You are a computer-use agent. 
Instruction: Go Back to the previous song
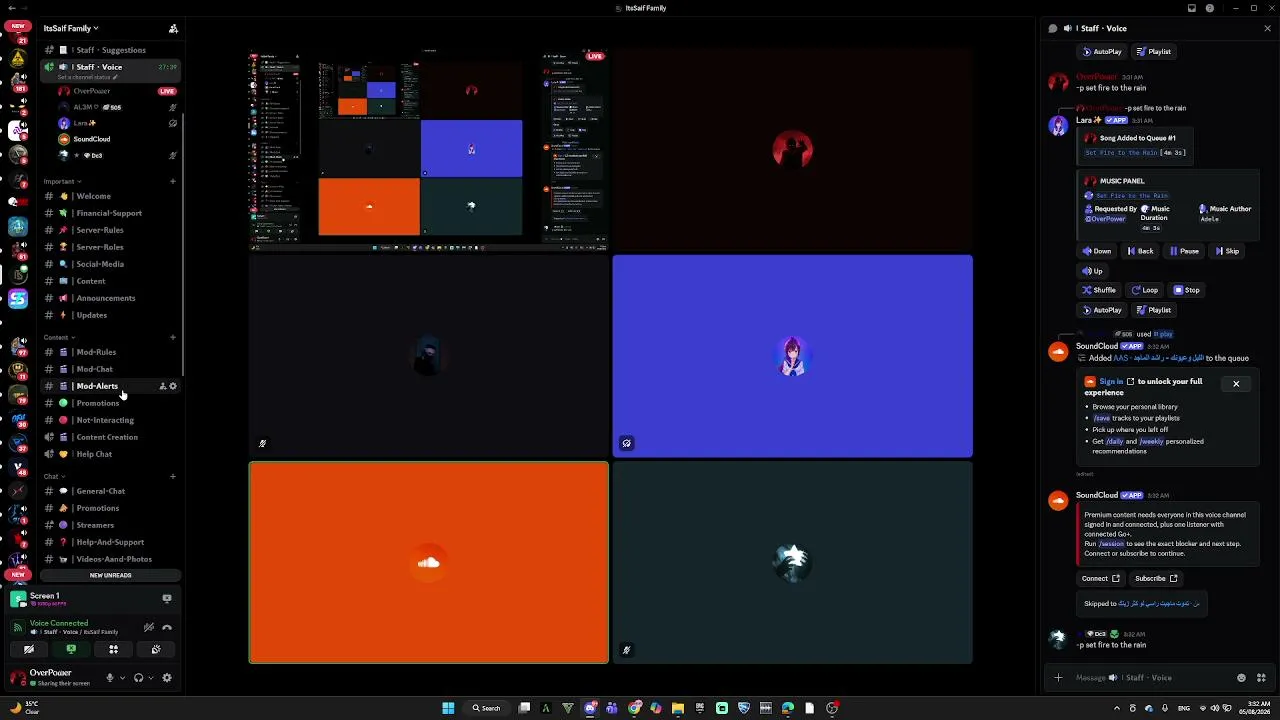click(x=1140, y=251)
